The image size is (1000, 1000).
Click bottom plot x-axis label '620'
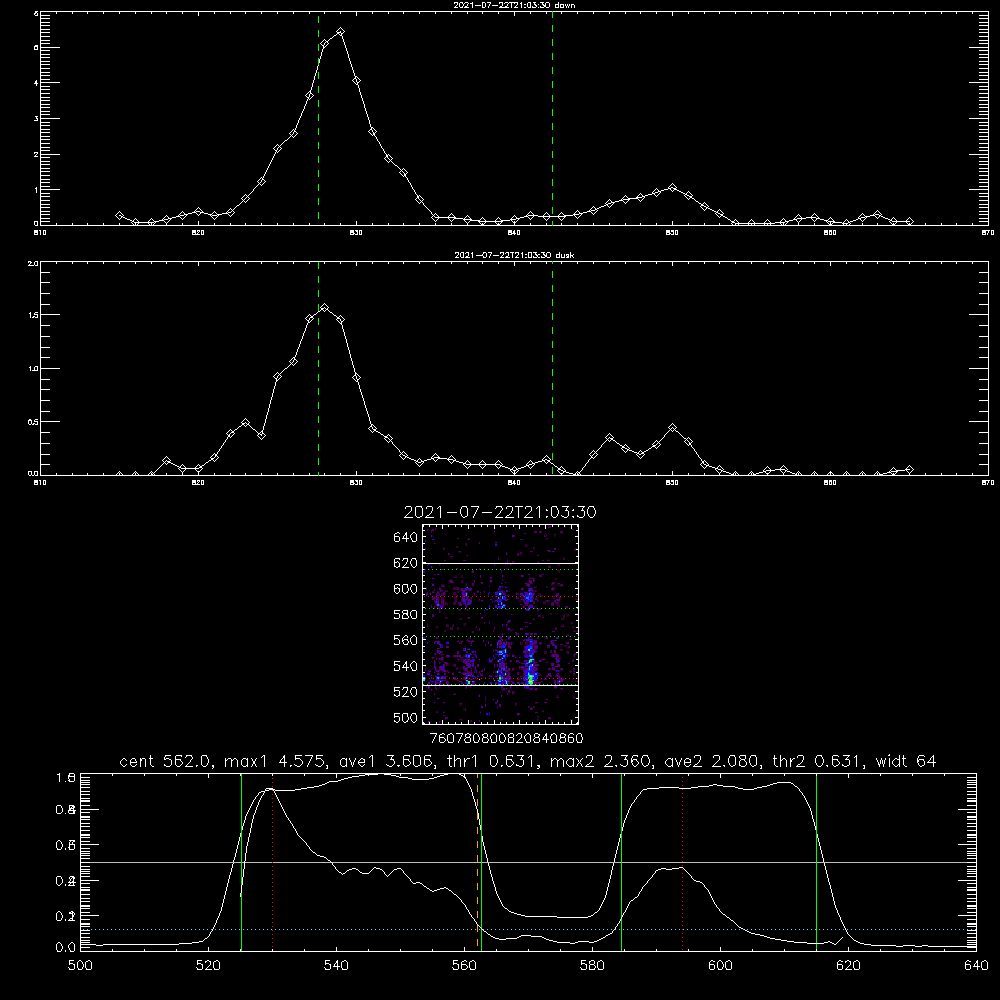(x=849, y=966)
